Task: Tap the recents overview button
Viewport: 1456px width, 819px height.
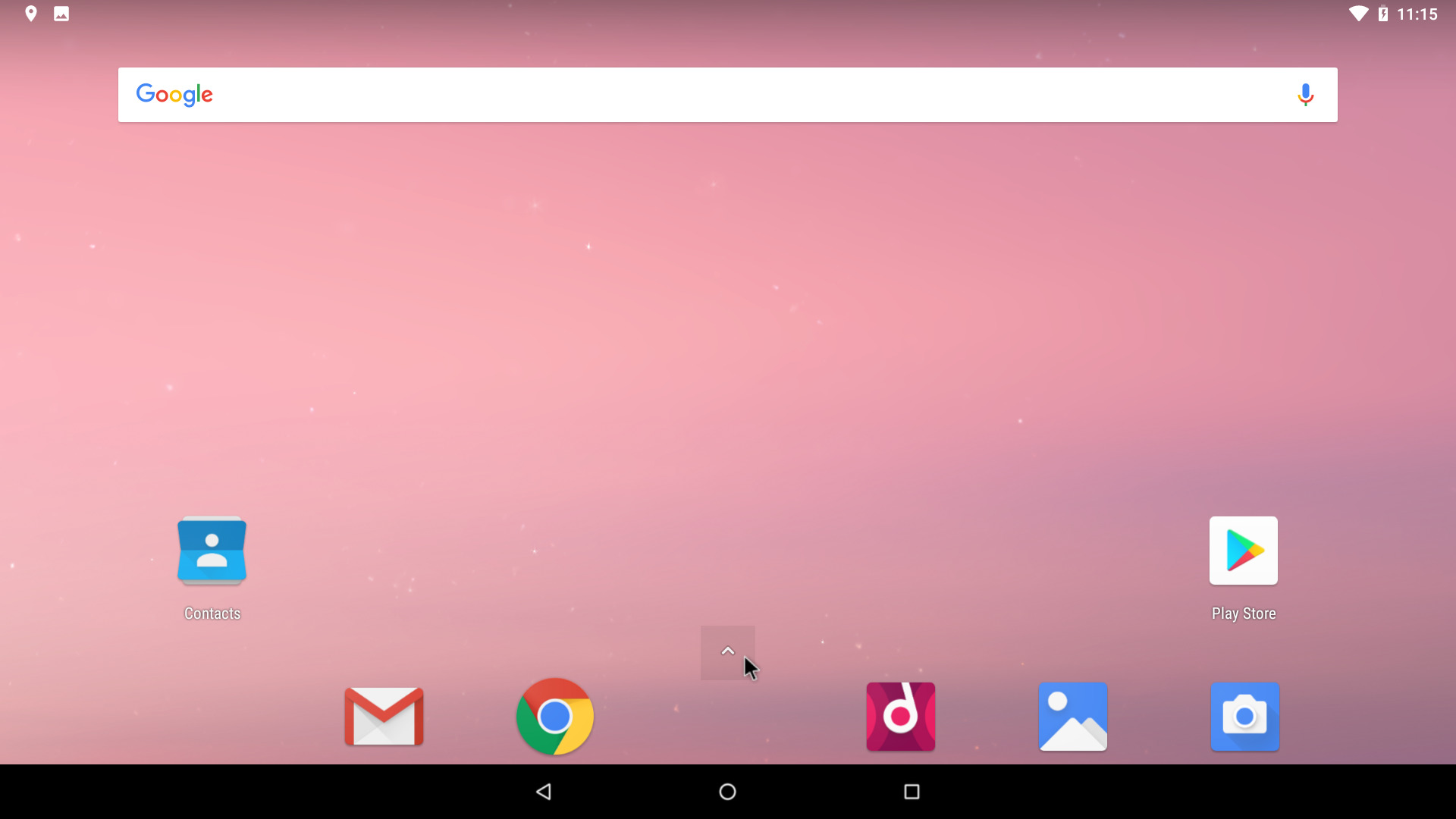Action: [x=909, y=791]
